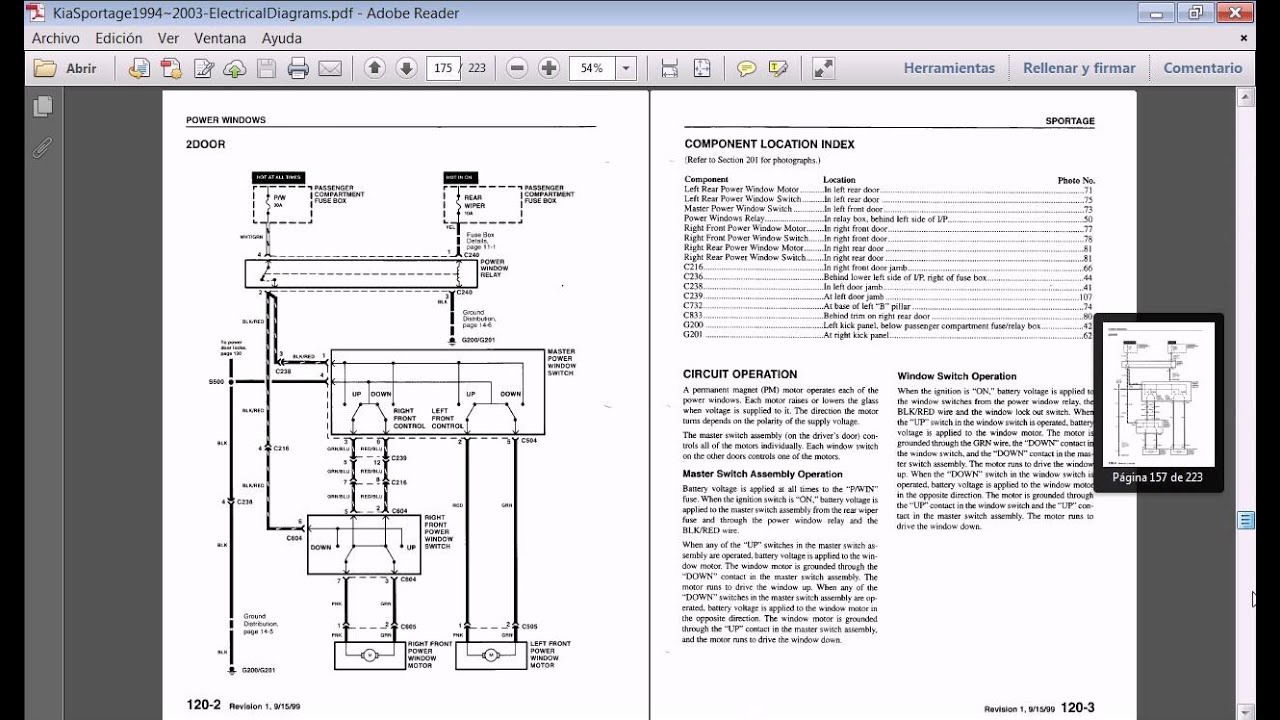This screenshot has width=1280, height=720.
Task: Click the Component column header
Action: coord(706,180)
